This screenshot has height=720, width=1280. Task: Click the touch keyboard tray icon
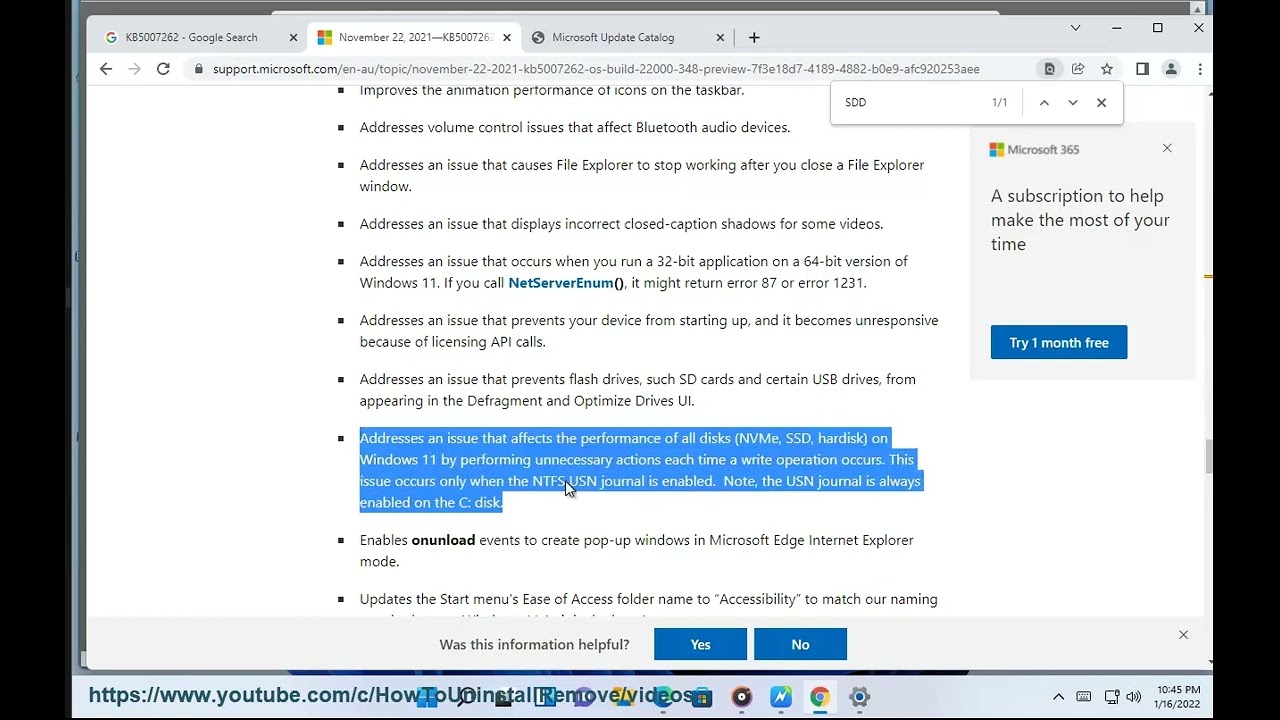[x=1084, y=697]
